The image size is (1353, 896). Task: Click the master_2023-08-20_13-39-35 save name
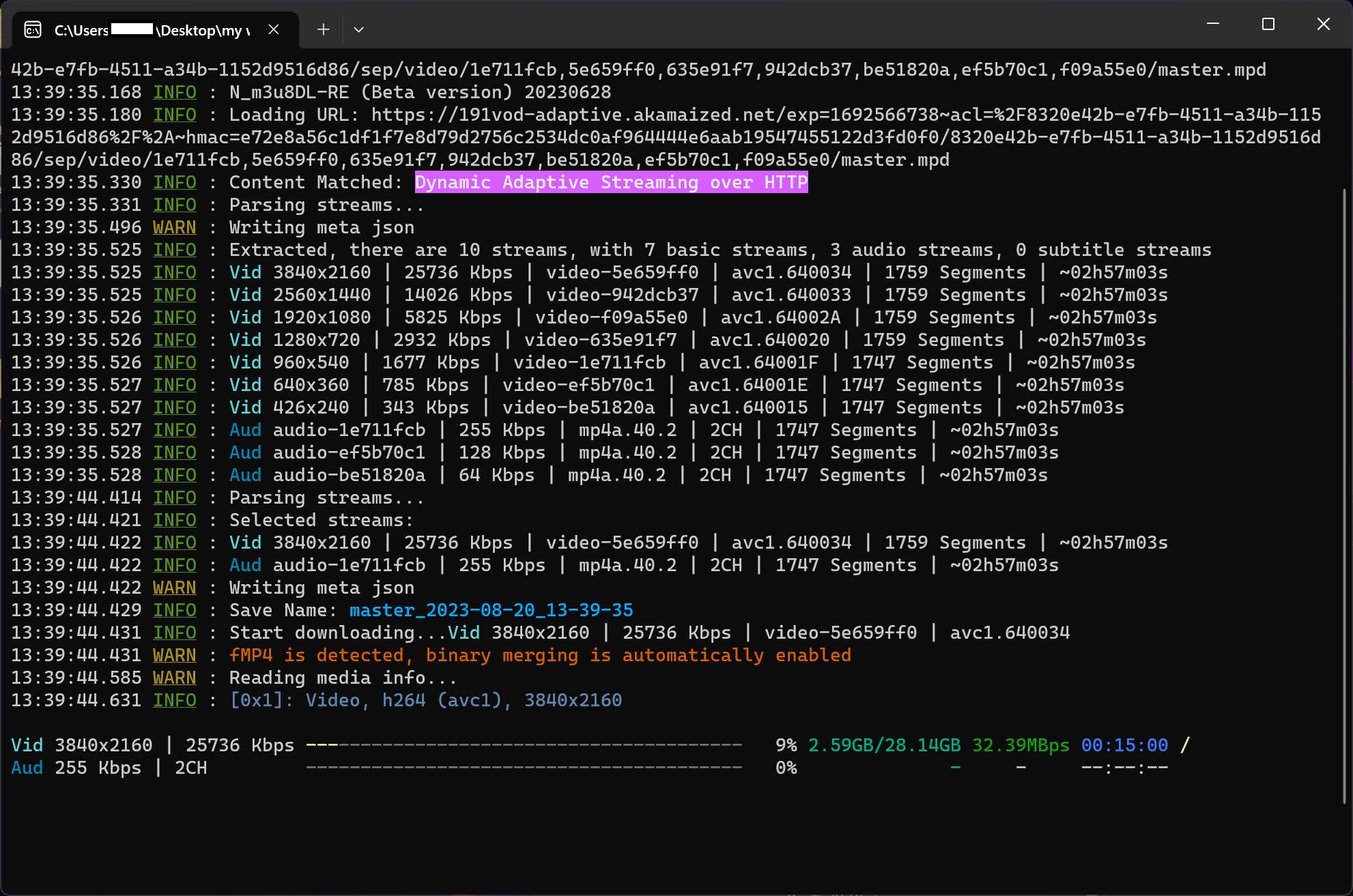click(x=491, y=610)
